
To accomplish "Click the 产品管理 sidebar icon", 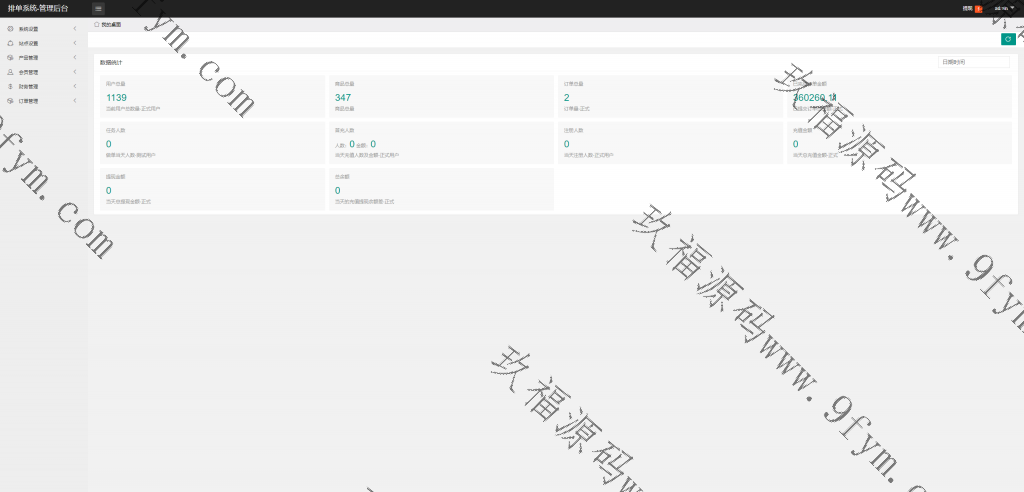I will point(10,58).
